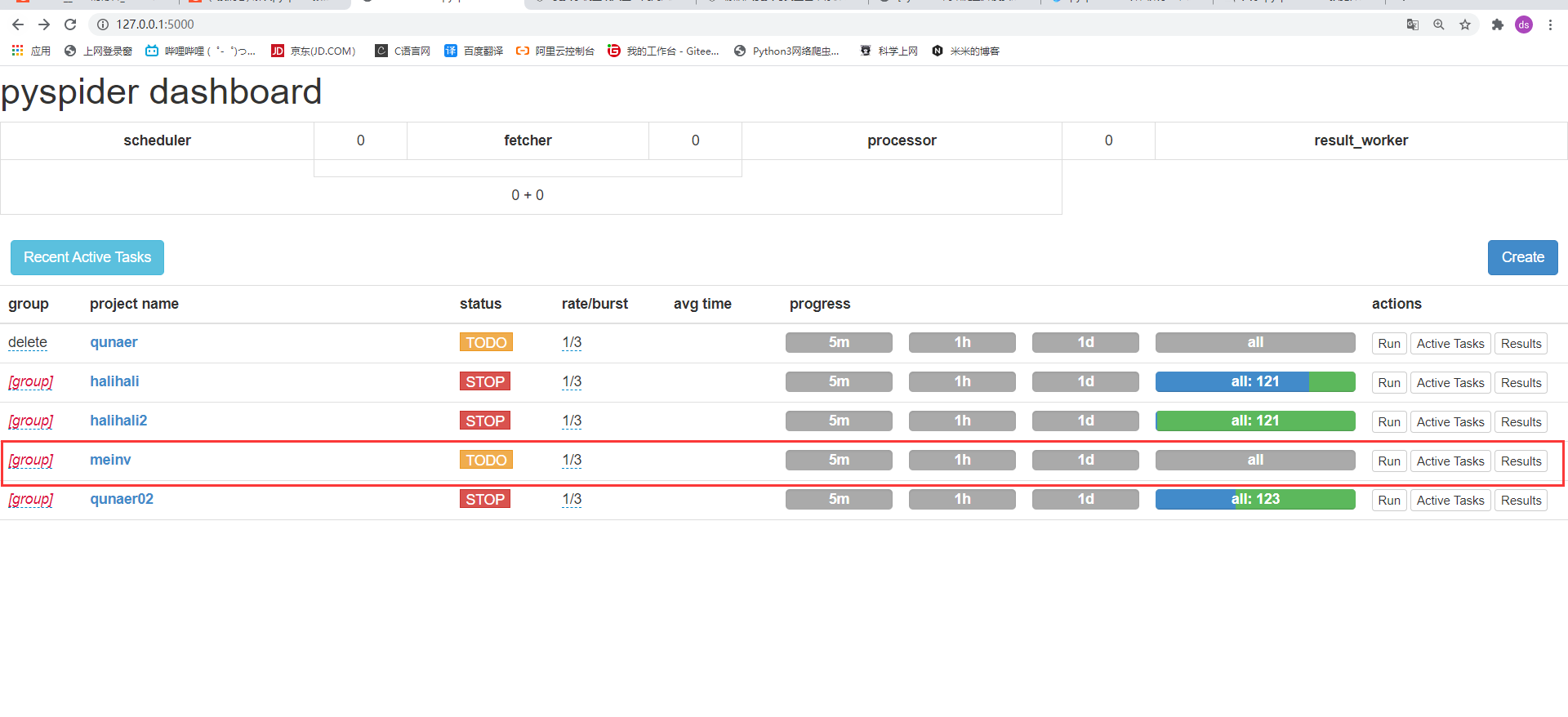Edit the [group] field of halihali
The height and width of the screenshot is (717, 1568).
(x=31, y=381)
